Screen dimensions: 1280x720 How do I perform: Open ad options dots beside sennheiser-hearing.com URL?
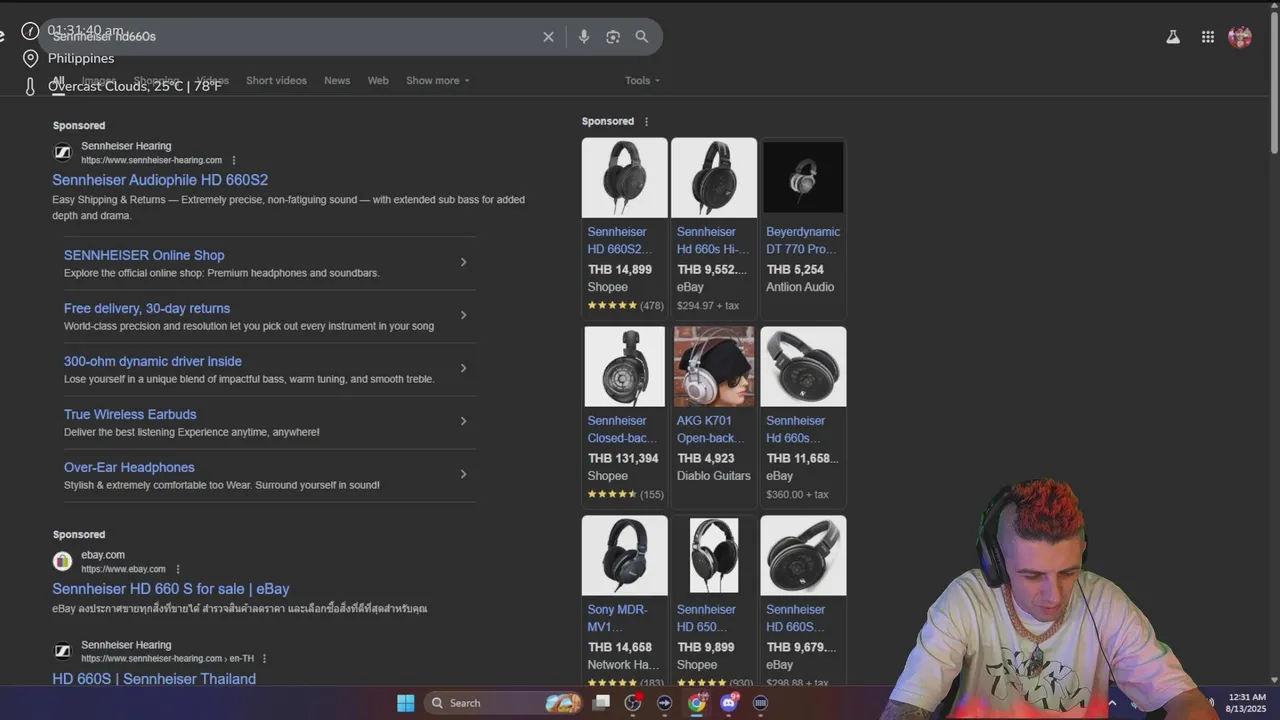coord(234,160)
